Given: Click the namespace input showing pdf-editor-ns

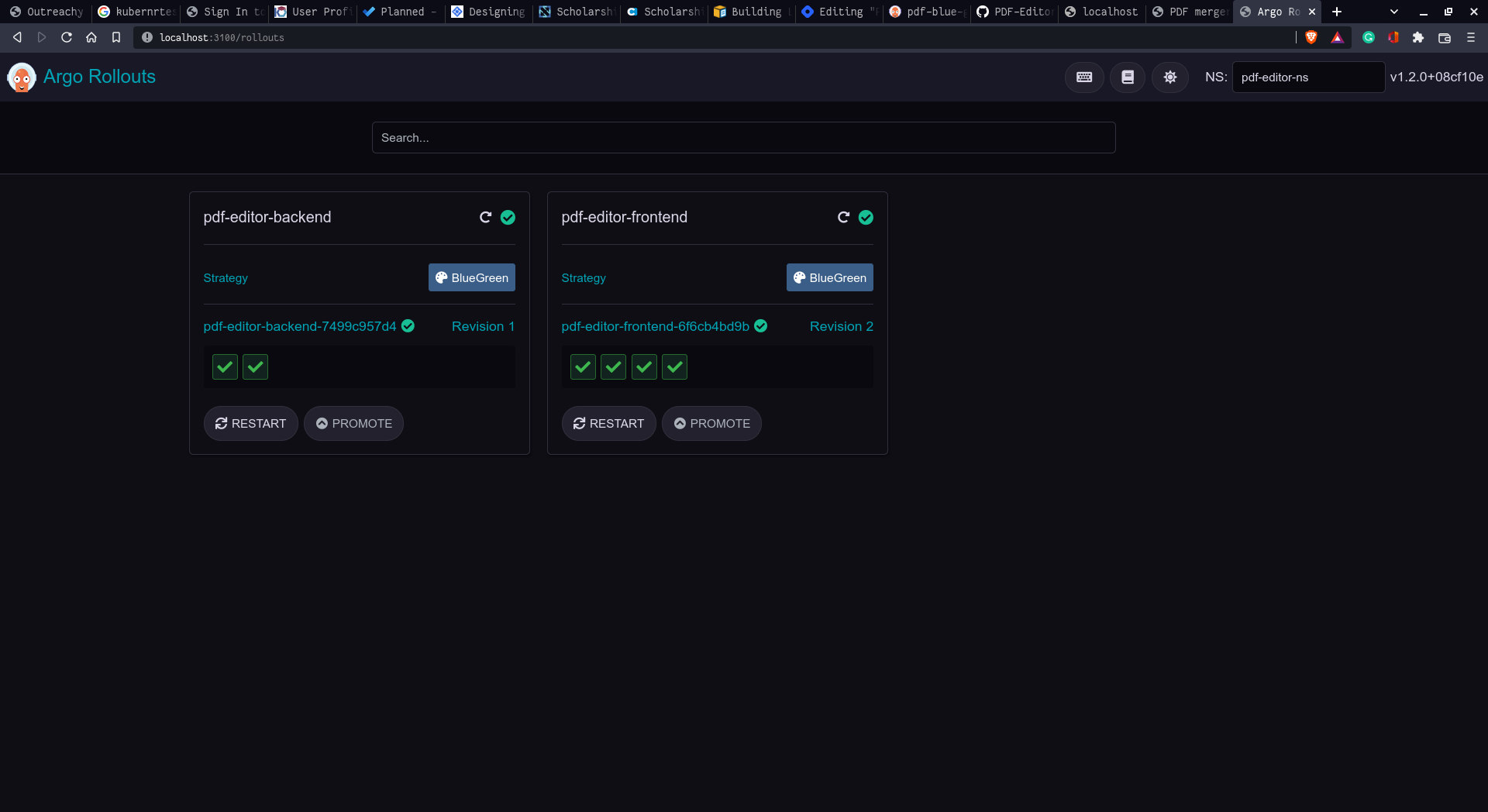Looking at the screenshot, I should pyautogui.click(x=1309, y=77).
